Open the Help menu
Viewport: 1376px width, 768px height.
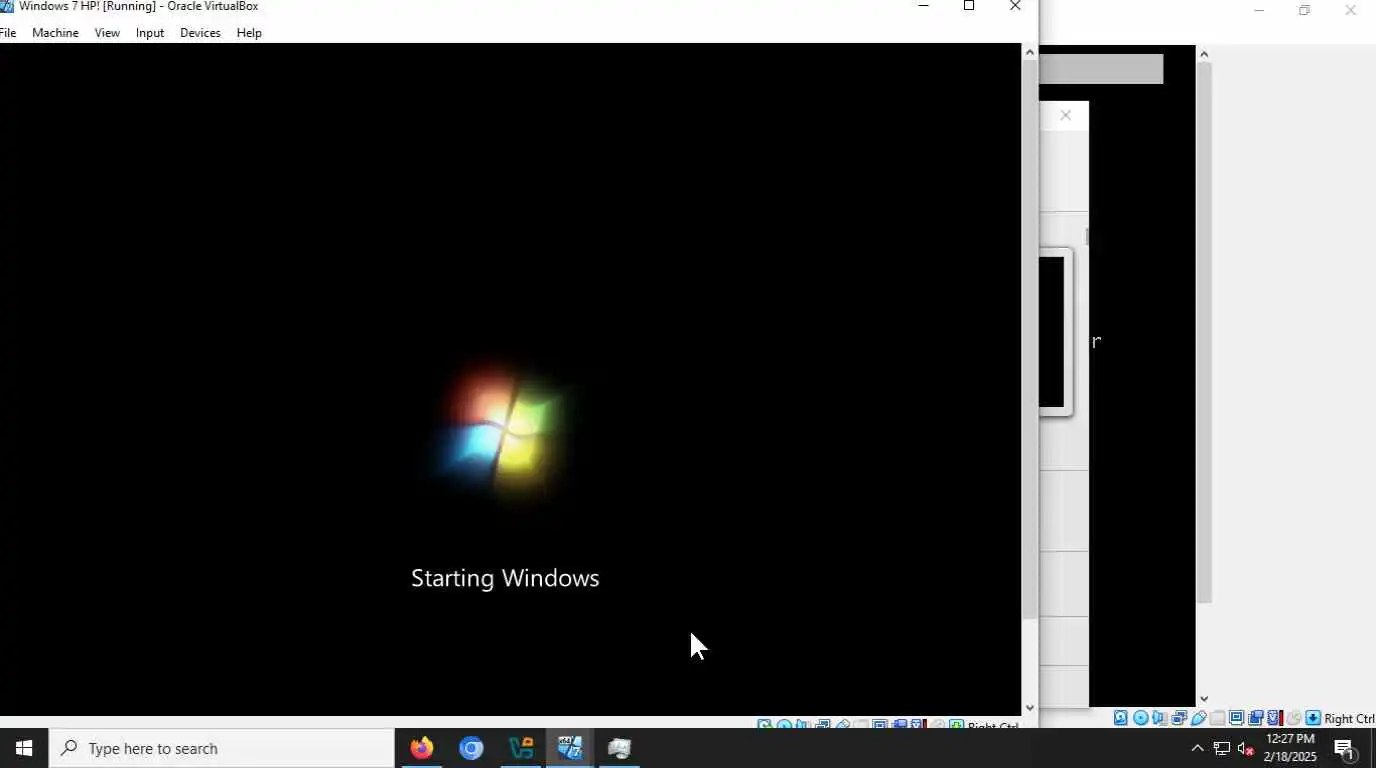(x=249, y=33)
